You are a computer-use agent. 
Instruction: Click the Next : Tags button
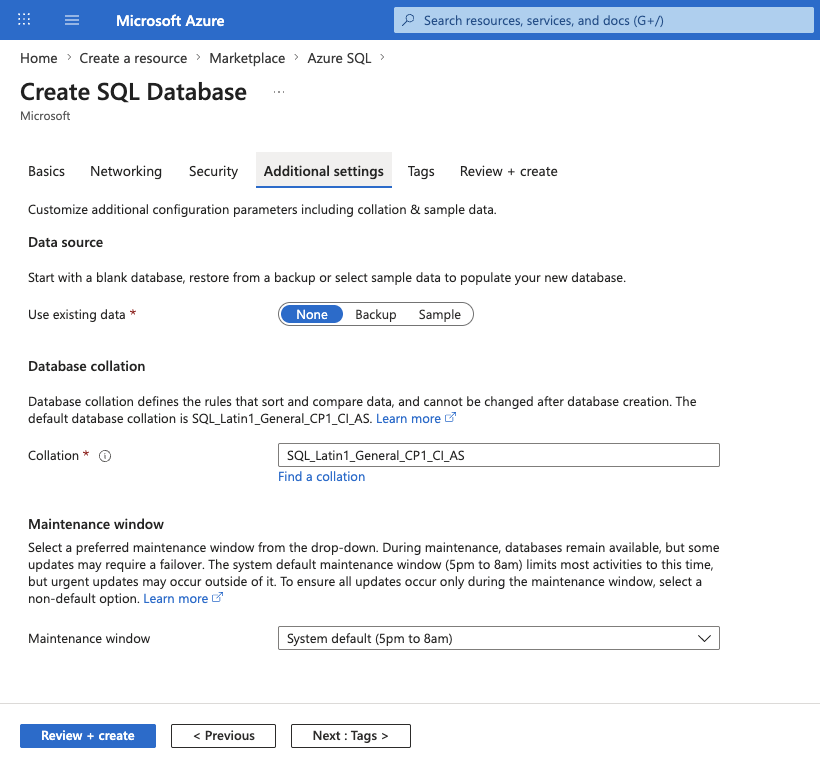(351, 736)
